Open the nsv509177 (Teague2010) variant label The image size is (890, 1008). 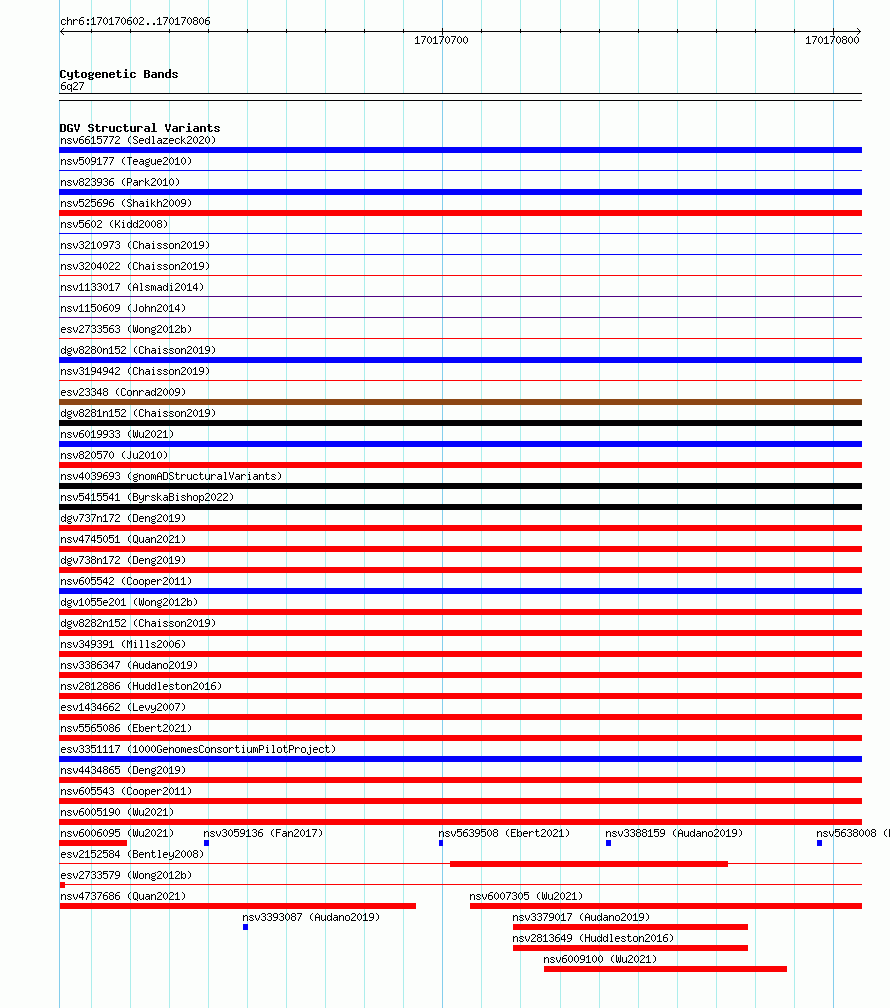[x=126, y=161]
